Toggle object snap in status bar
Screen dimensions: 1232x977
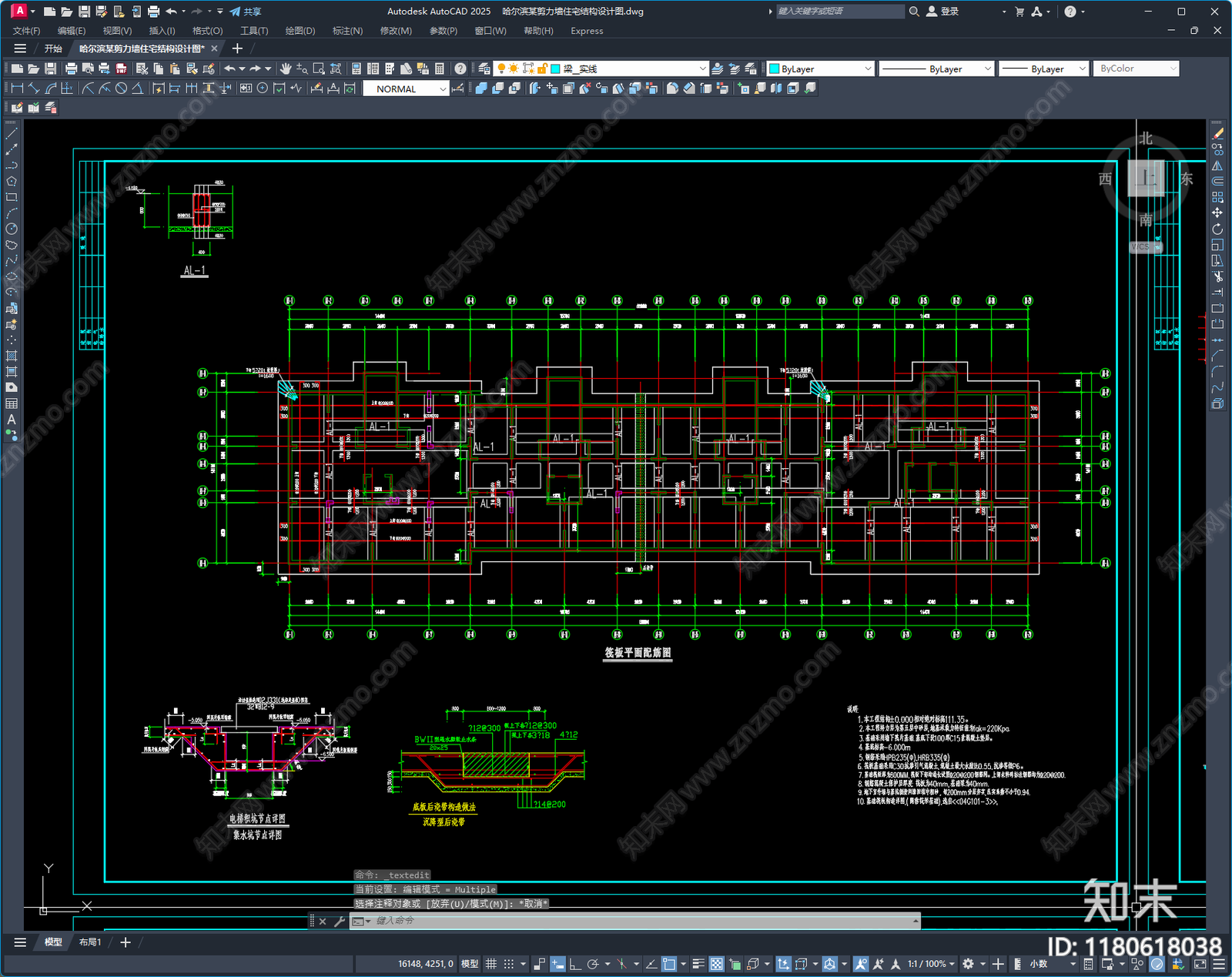coord(668,964)
